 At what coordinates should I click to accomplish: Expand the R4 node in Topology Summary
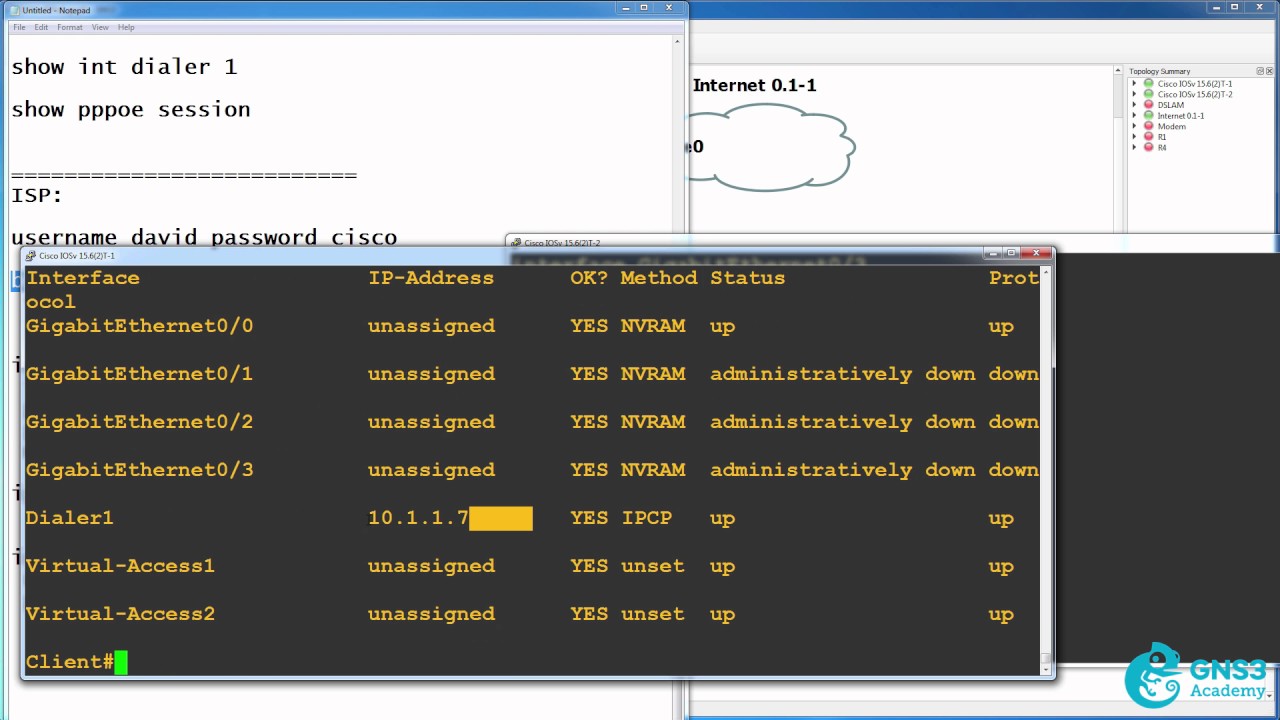(x=1134, y=147)
